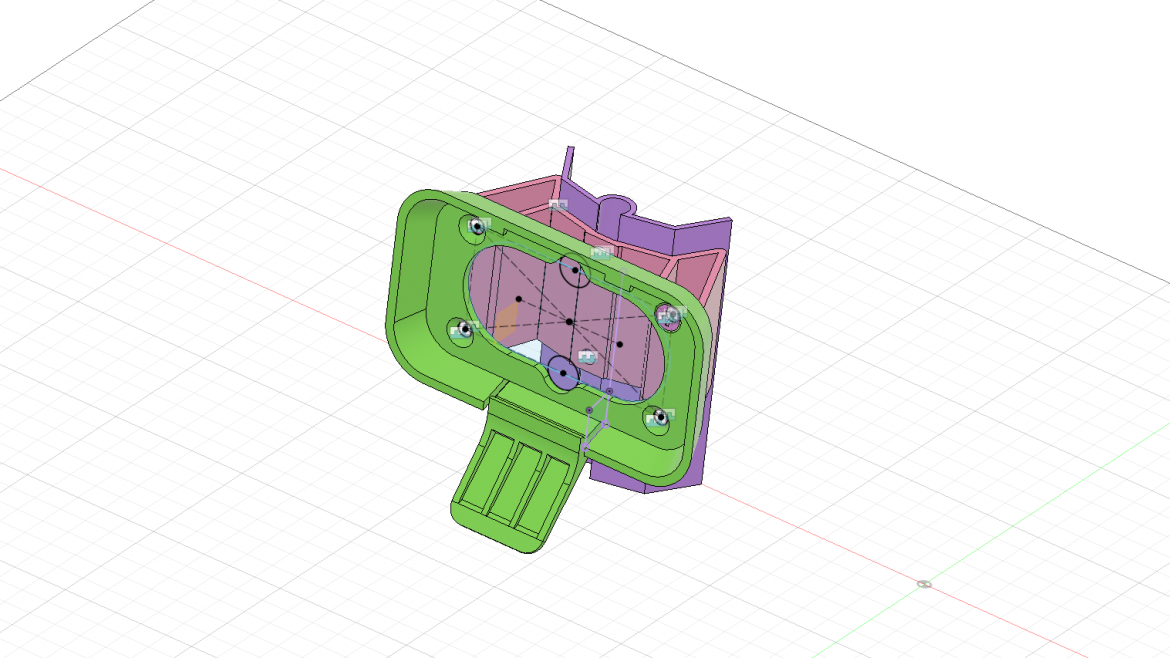The height and width of the screenshot is (658, 1170).
Task: Select the orange face inside the oval opening
Action: [x=507, y=320]
